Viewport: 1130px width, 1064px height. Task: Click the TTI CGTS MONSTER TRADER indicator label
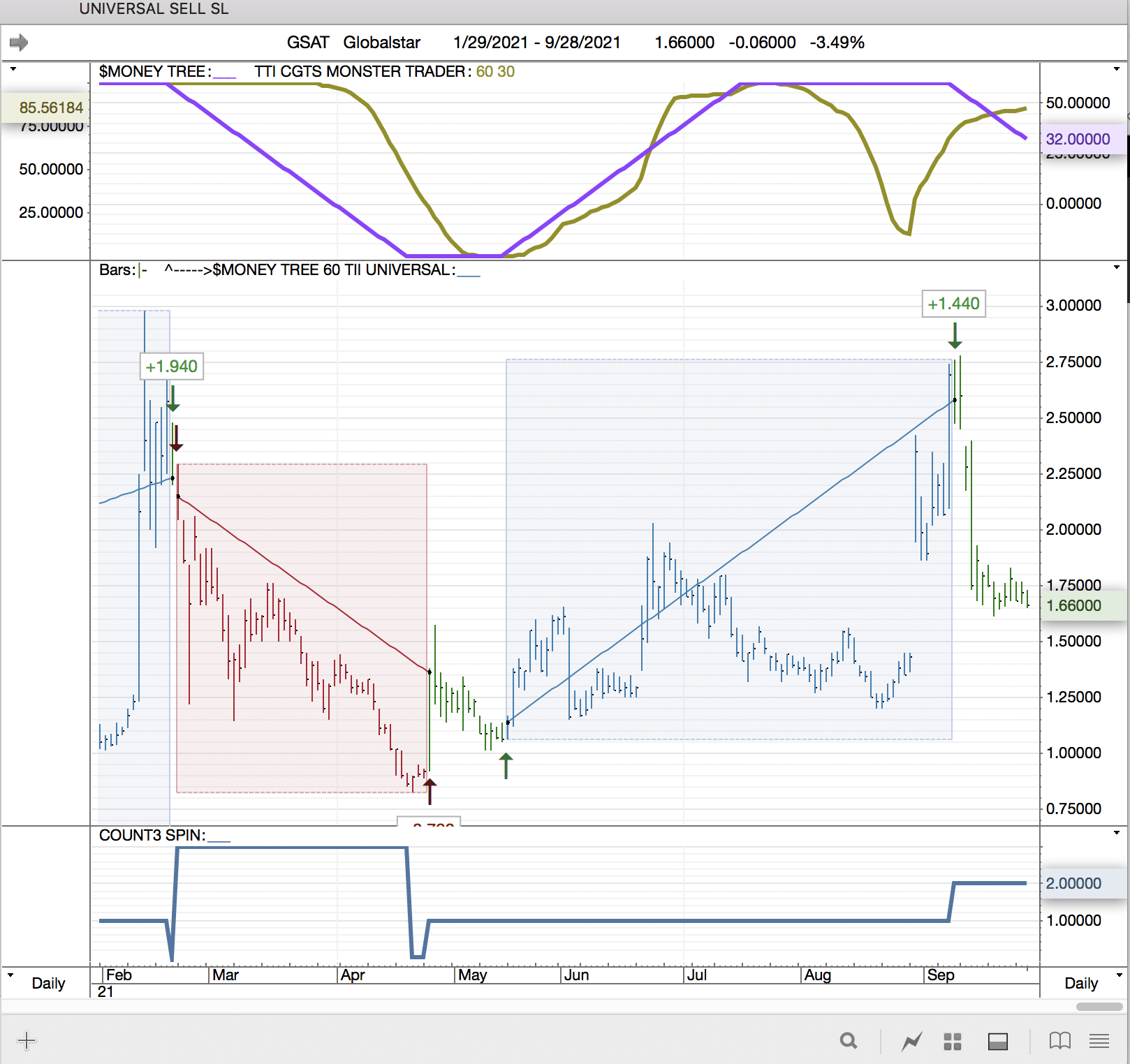[x=360, y=72]
